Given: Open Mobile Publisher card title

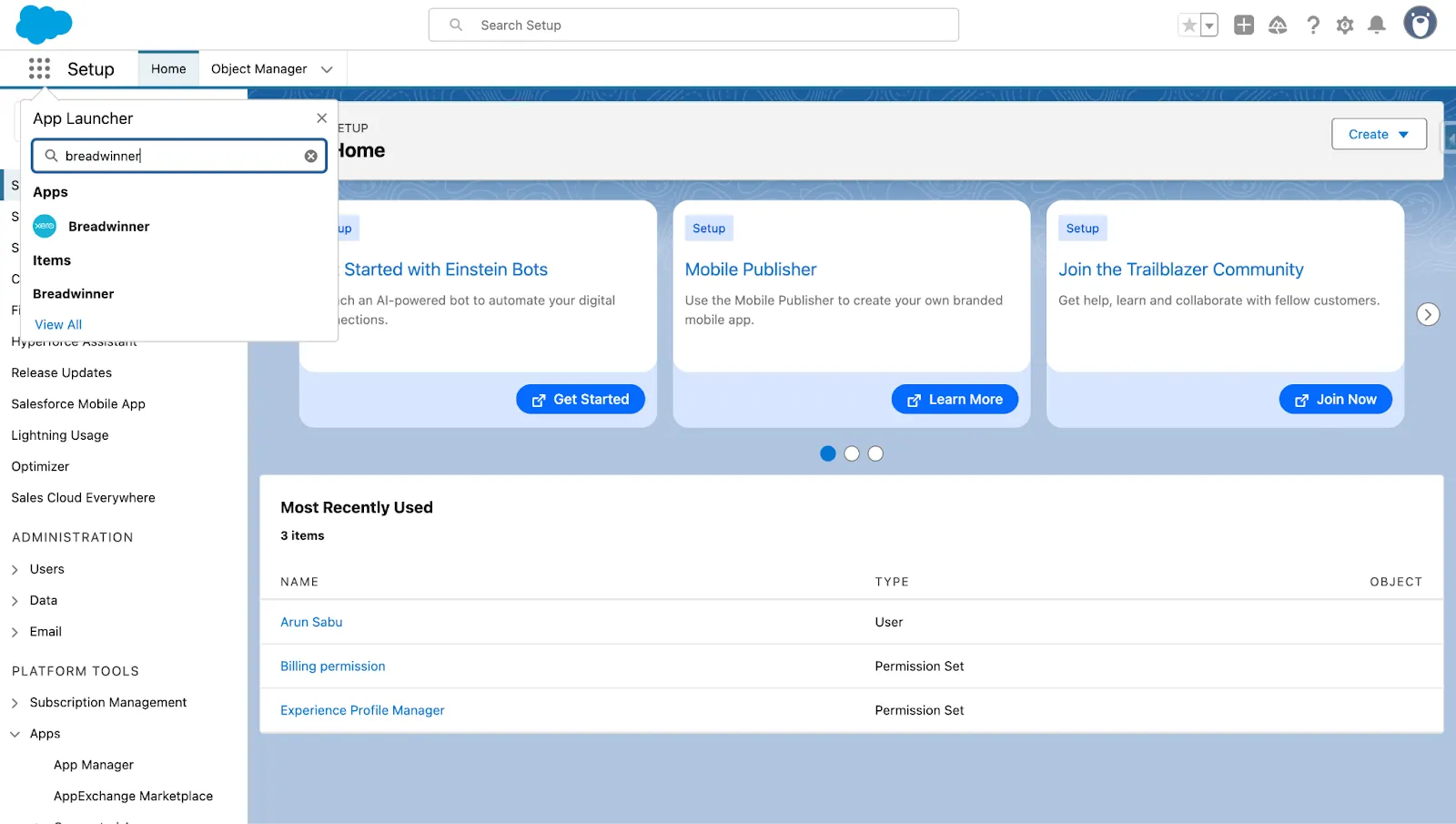Looking at the screenshot, I should [x=751, y=270].
